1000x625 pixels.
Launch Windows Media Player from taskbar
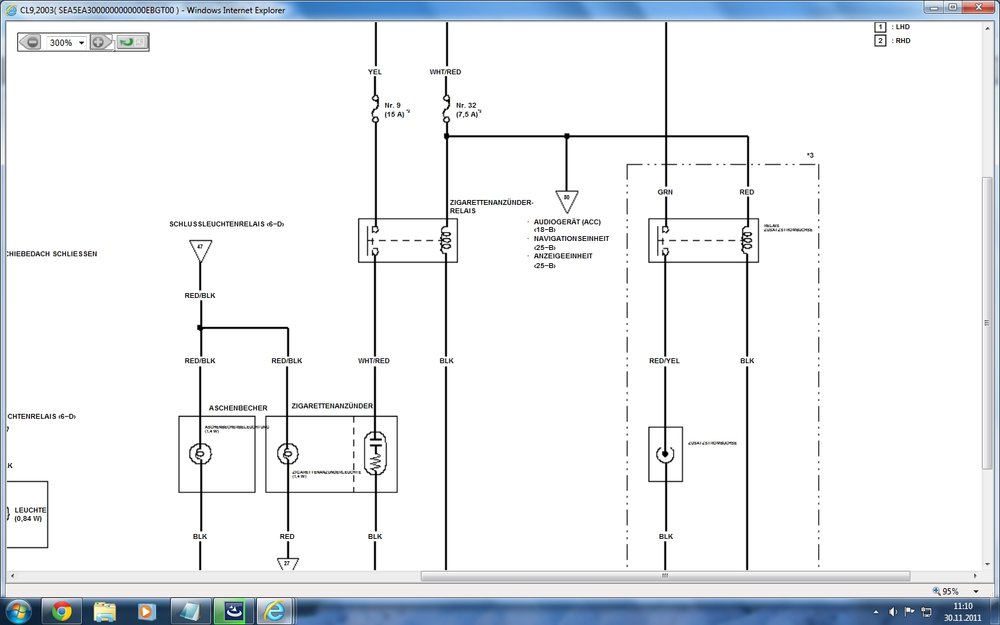(146, 610)
